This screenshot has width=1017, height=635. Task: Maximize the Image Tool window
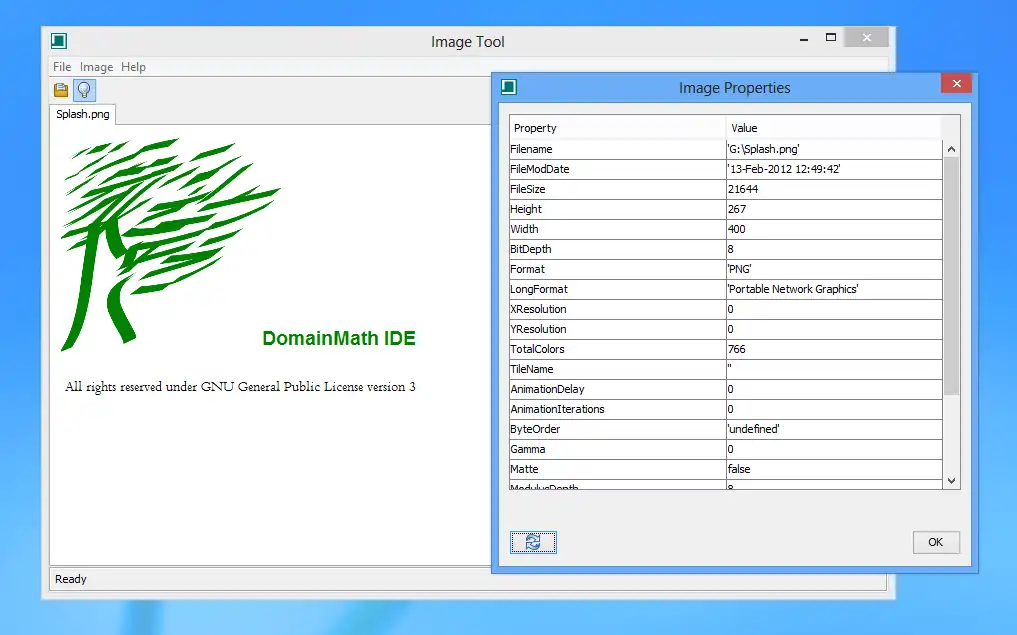(x=831, y=38)
